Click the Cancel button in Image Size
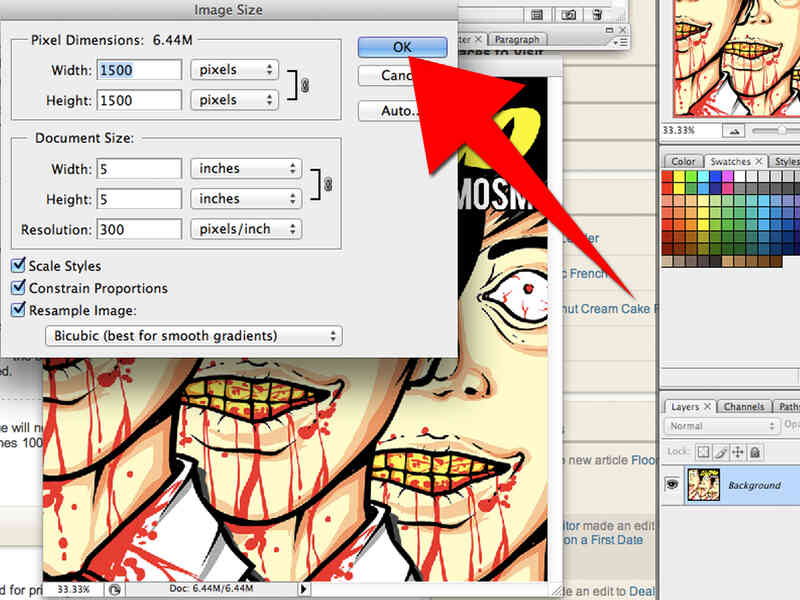The height and width of the screenshot is (600, 800). click(x=387, y=76)
